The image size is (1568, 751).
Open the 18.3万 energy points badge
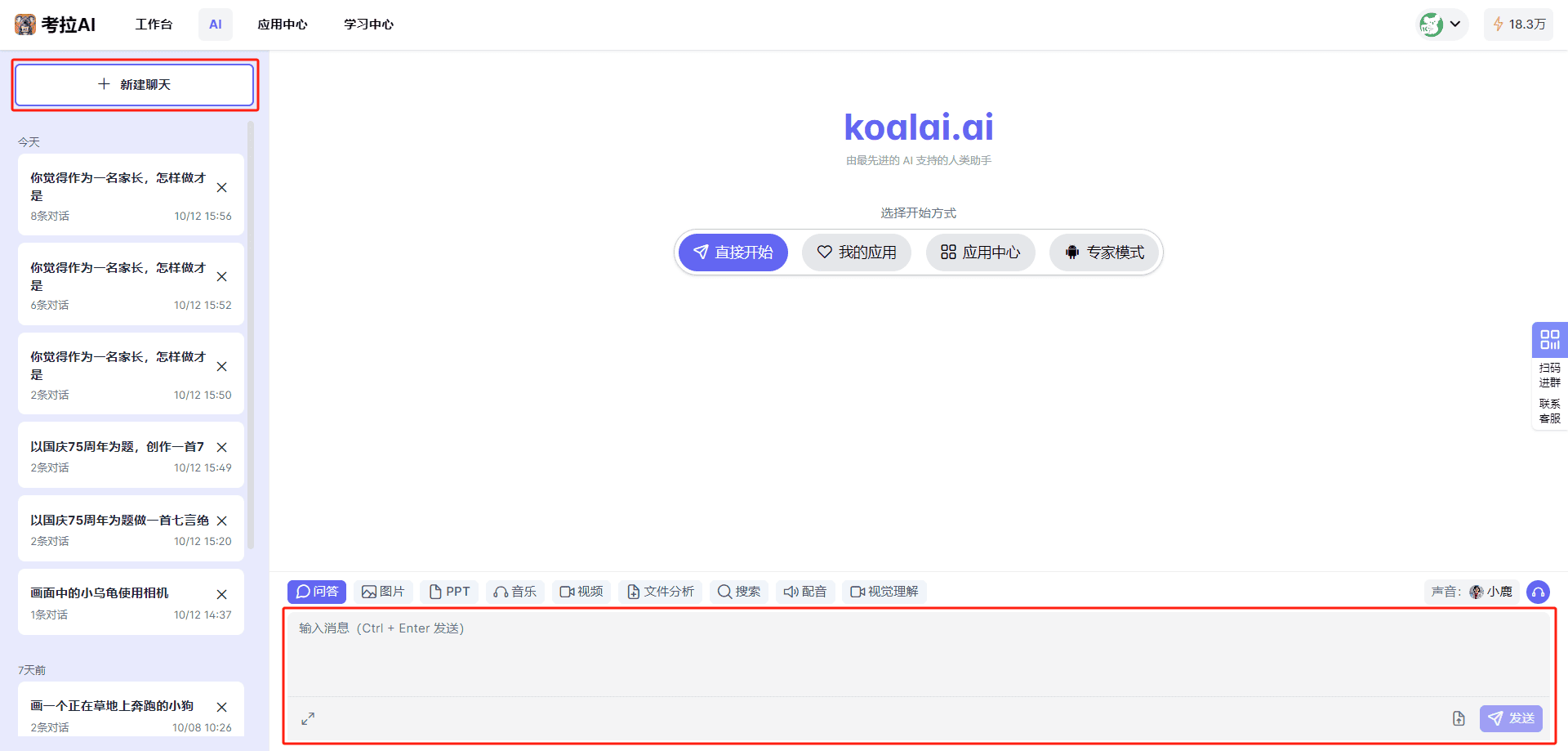click(x=1518, y=25)
